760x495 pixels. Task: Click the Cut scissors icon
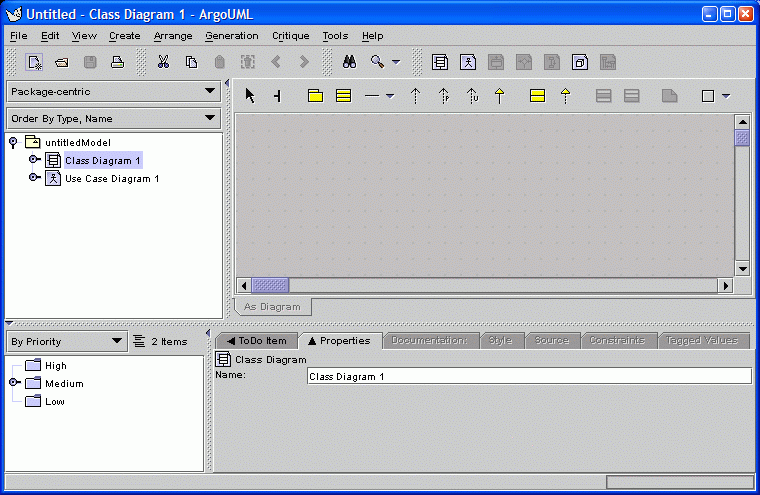click(x=163, y=62)
